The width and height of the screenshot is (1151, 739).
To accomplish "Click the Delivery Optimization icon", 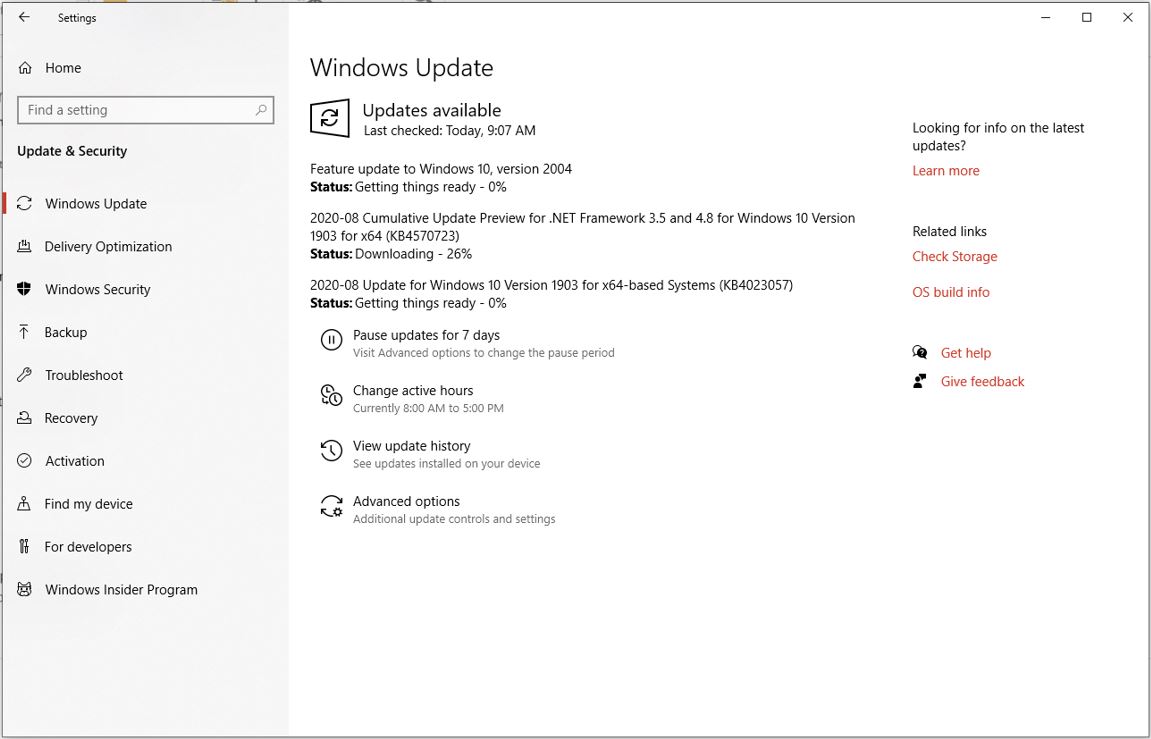I will point(24,246).
